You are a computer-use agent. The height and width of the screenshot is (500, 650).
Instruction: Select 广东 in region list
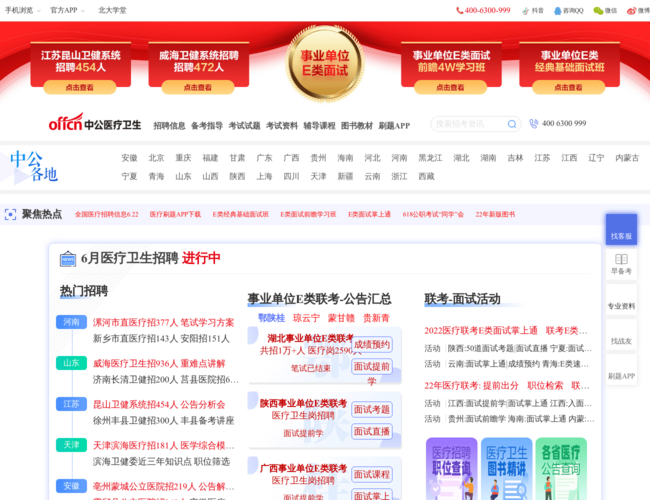coord(264,158)
